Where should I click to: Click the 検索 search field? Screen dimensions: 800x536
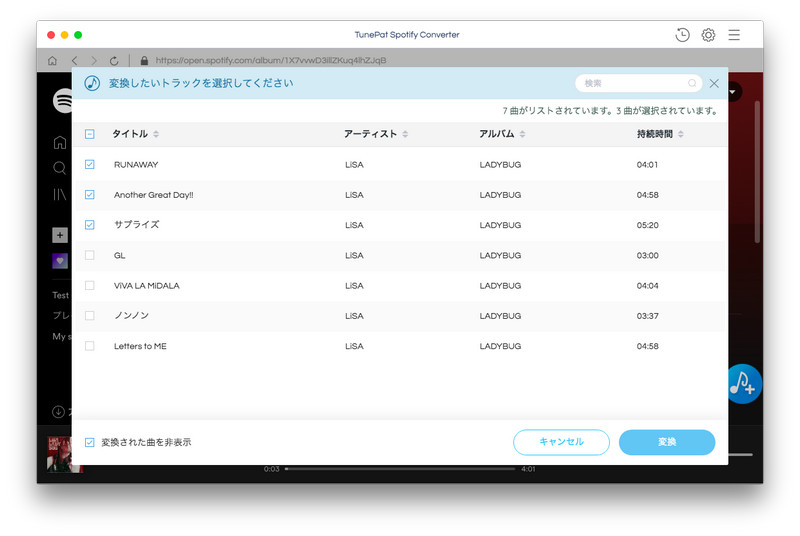click(x=638, y=83)
